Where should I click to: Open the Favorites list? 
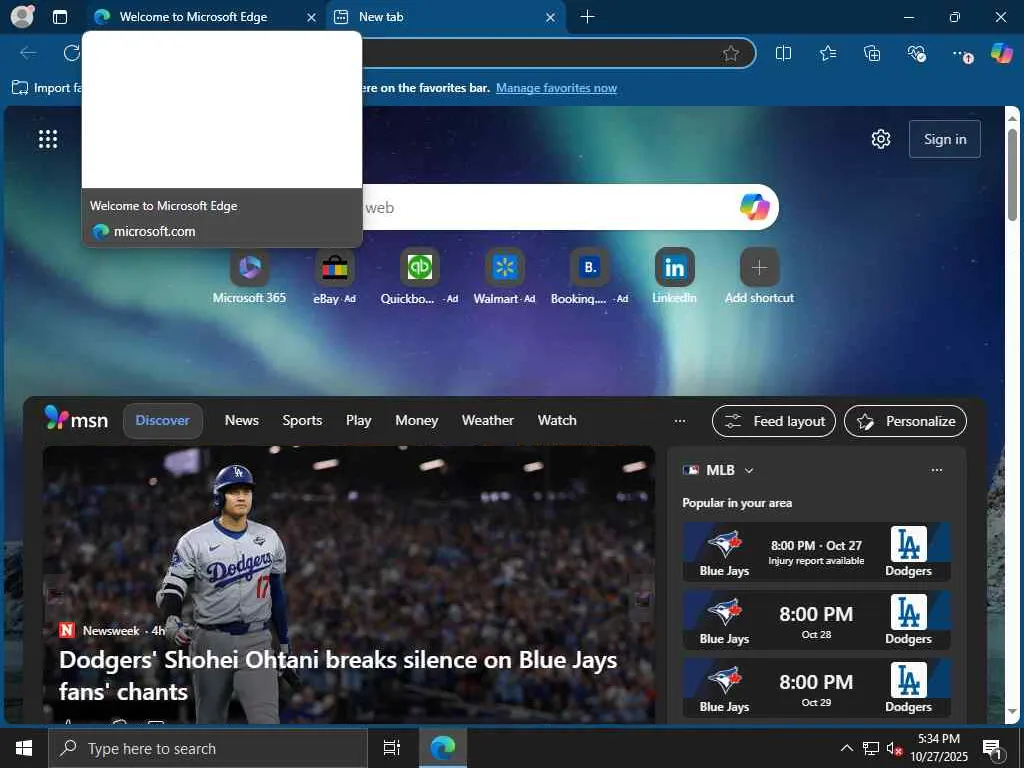(x=827, y=54)
